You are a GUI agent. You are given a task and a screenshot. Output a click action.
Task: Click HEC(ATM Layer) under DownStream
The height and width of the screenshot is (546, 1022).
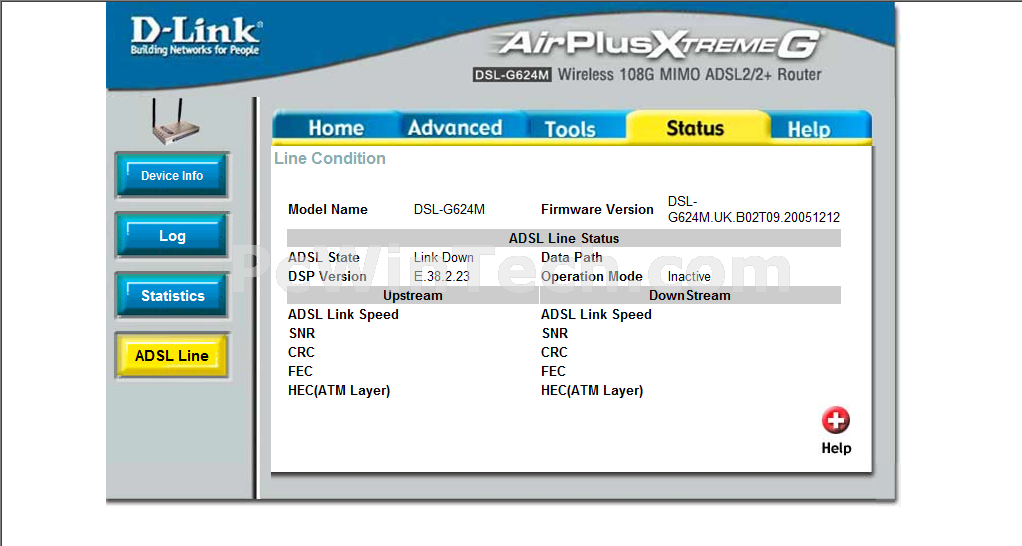click(592, 390)
